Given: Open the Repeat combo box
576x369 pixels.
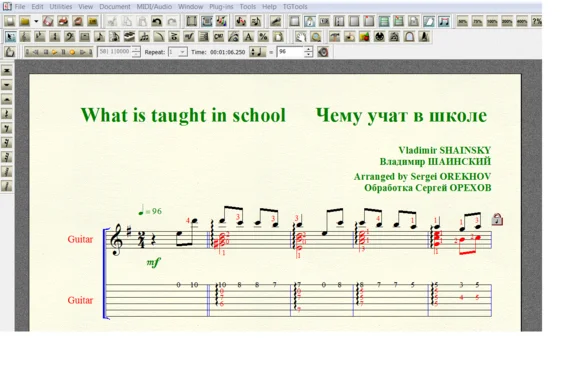Looking at the screenshot, I should (178, 52).
